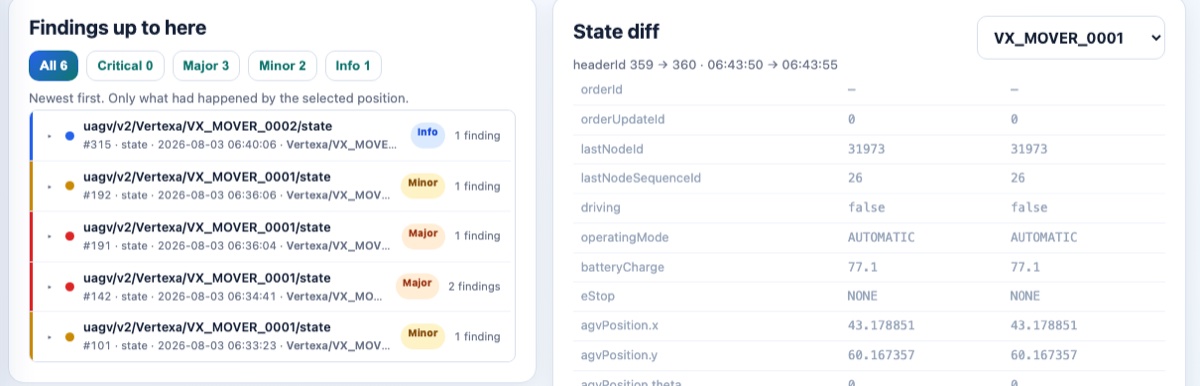1200x386 pixels.
Task: Click the 'Newest first' description text
Action: coord(218,98)
